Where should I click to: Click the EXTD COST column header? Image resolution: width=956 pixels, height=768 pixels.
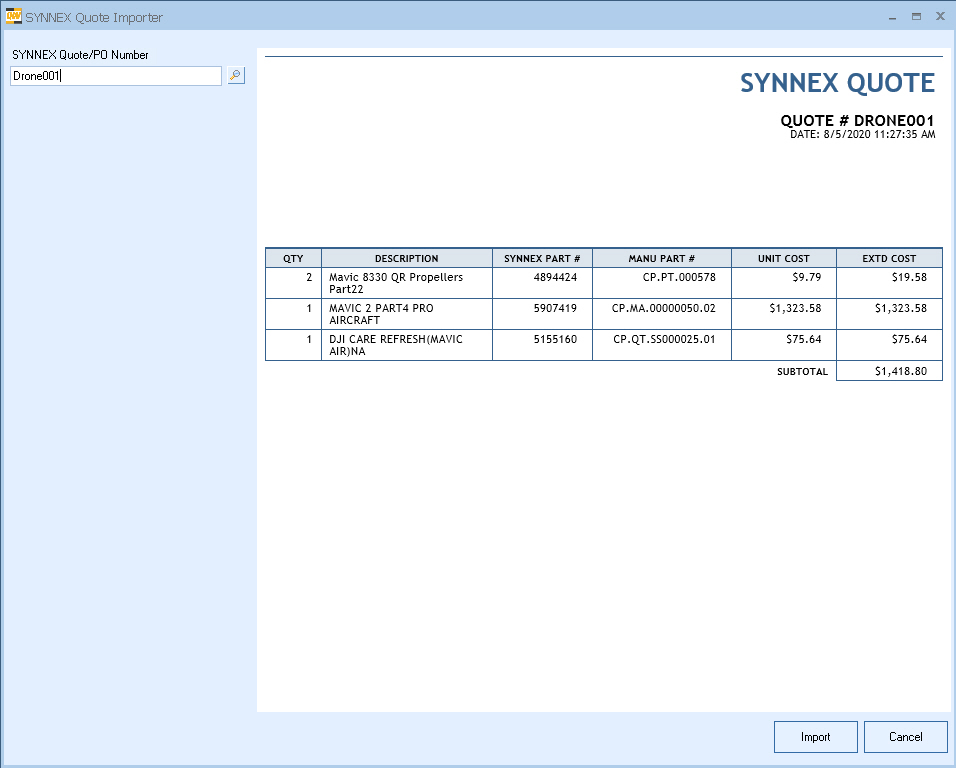(x=889, y=258)
